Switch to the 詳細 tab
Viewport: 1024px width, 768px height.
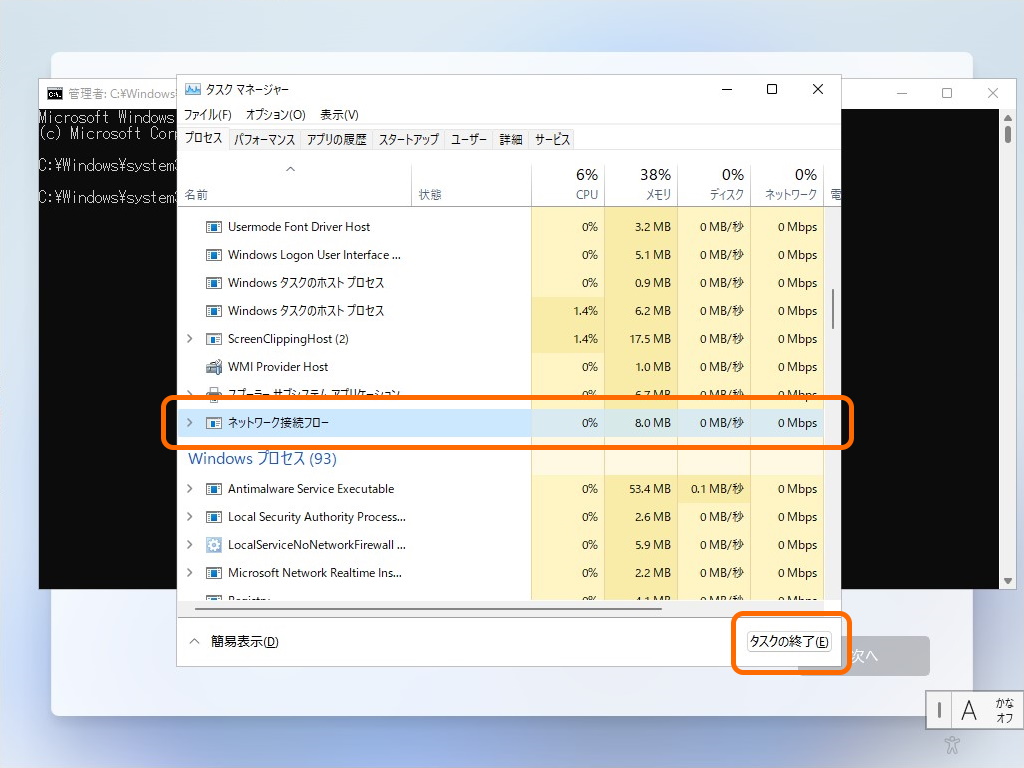[x=511, y=140]
